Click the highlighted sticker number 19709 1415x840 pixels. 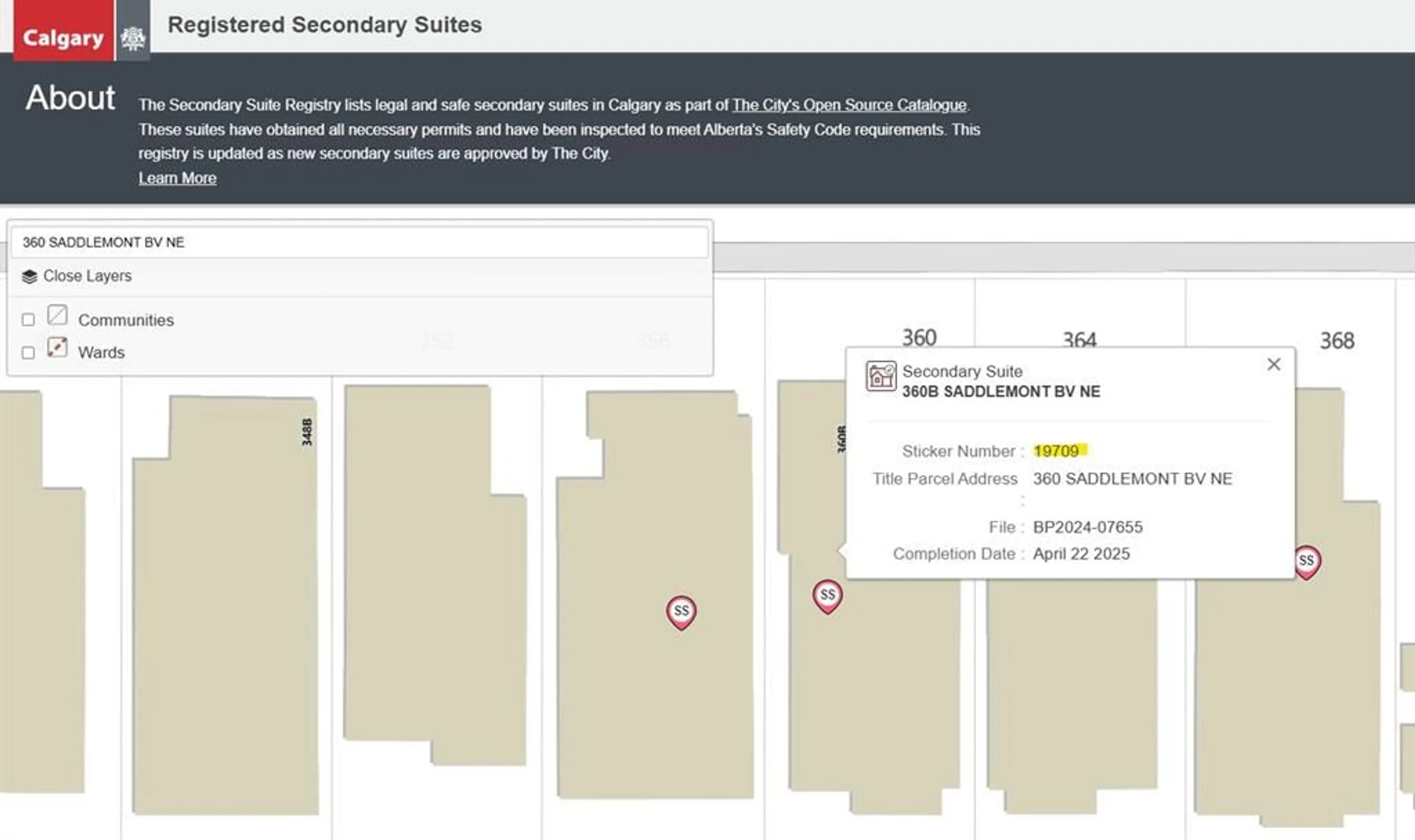(1056, 451)
